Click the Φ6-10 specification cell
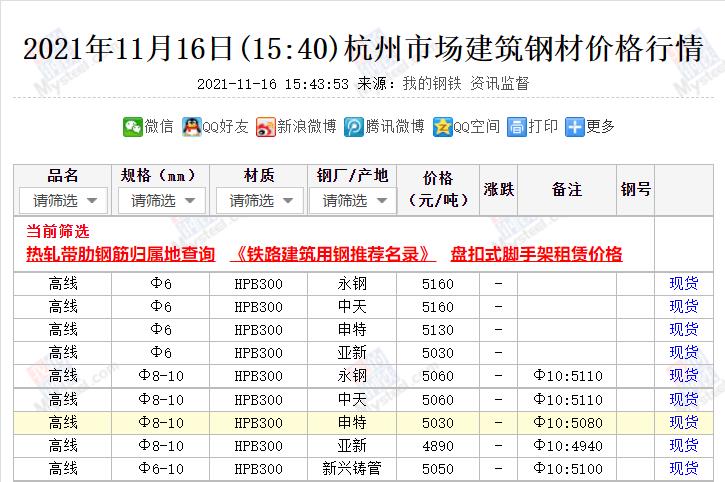The width and height of the screenshot is (725, 482). click(x=161, y=469)
